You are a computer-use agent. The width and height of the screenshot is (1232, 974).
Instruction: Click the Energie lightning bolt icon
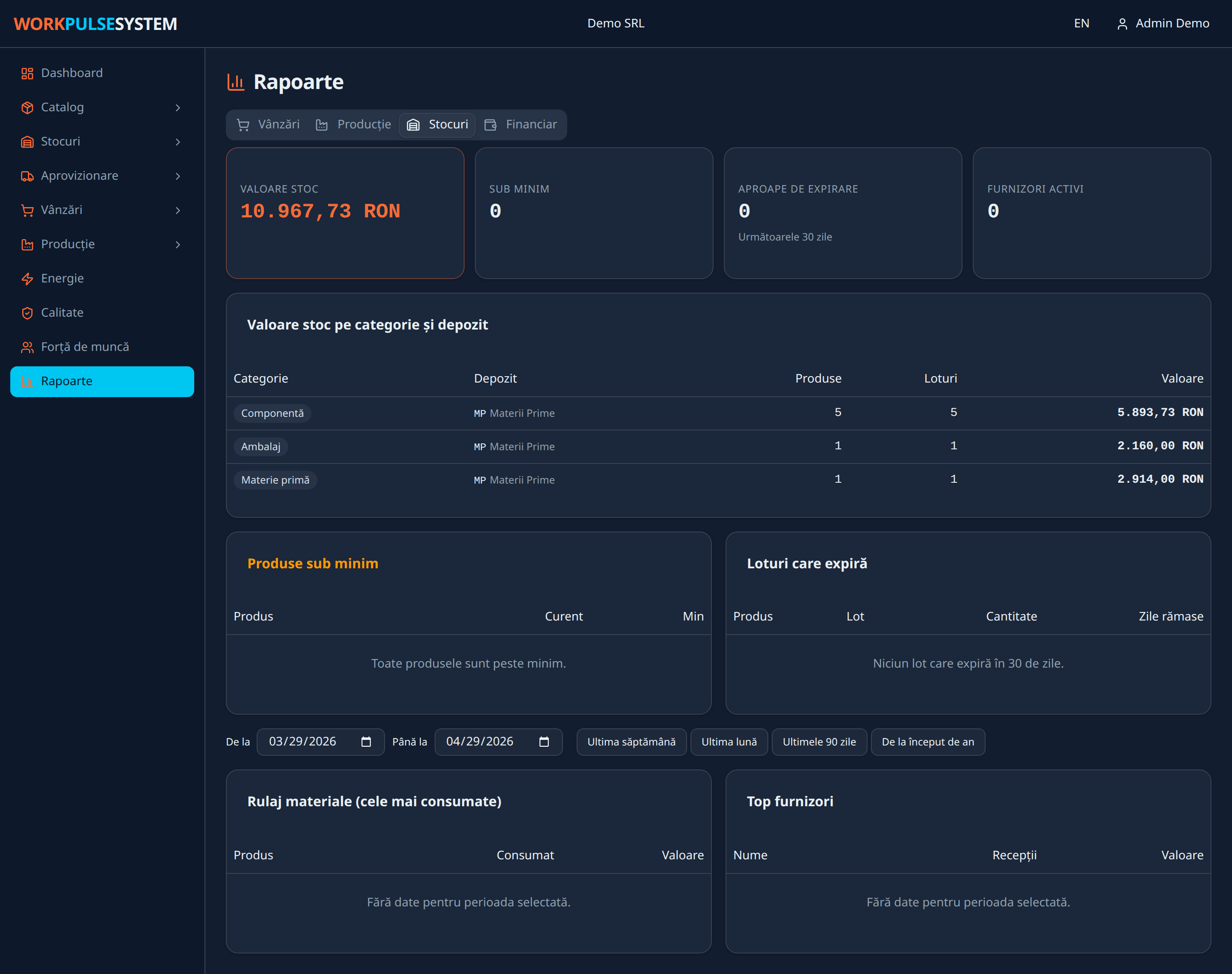(27, 279)
